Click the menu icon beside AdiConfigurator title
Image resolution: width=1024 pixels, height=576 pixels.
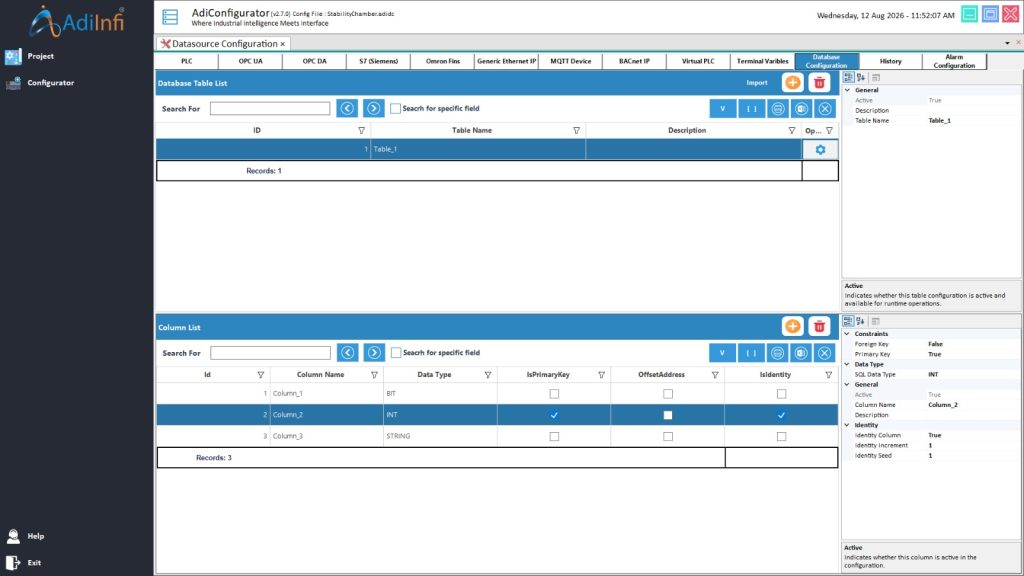tap(170, 17)
